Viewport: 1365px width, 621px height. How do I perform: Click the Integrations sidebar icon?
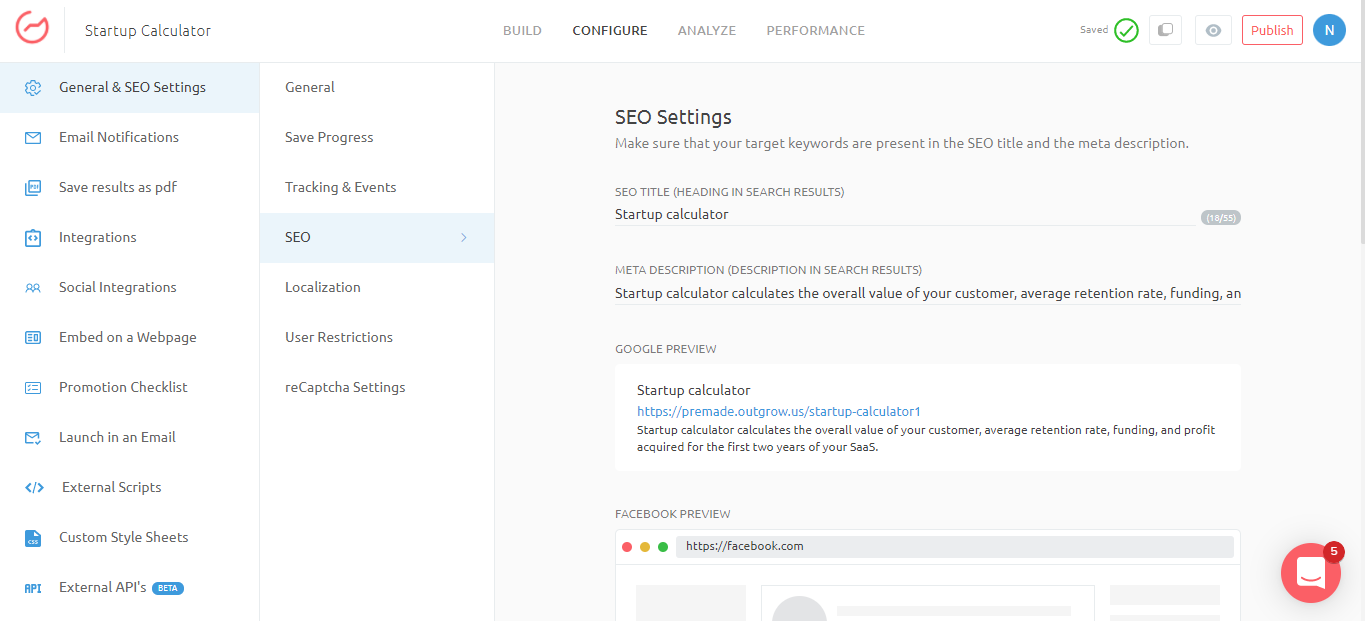coord(33,238)
